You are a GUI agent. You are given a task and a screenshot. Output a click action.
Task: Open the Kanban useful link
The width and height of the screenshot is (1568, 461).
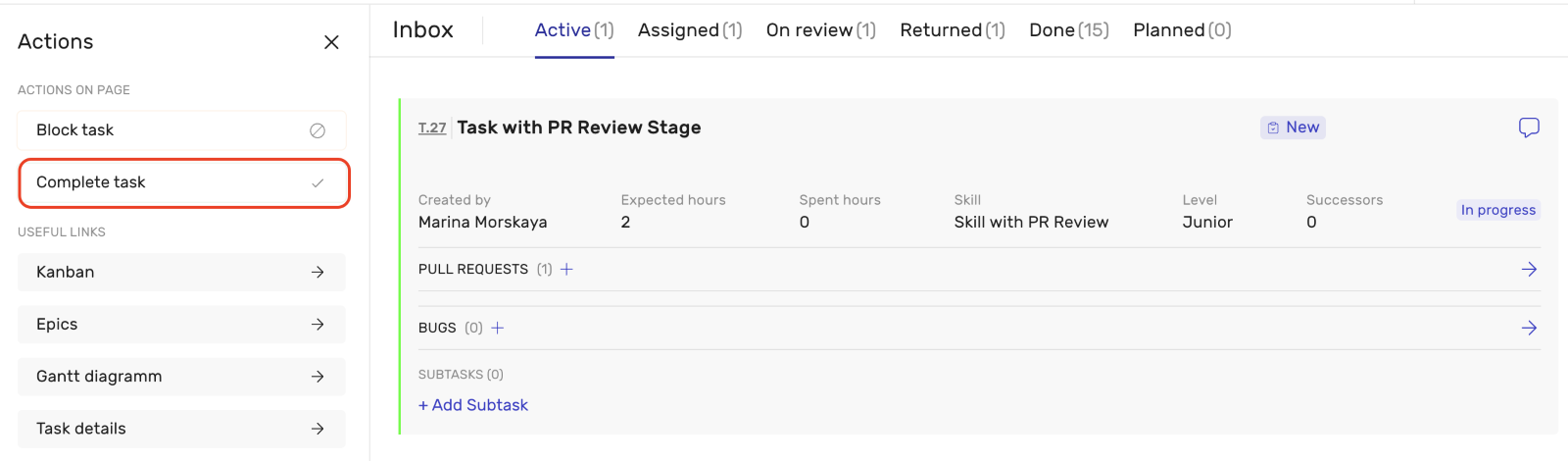(181, 273)
